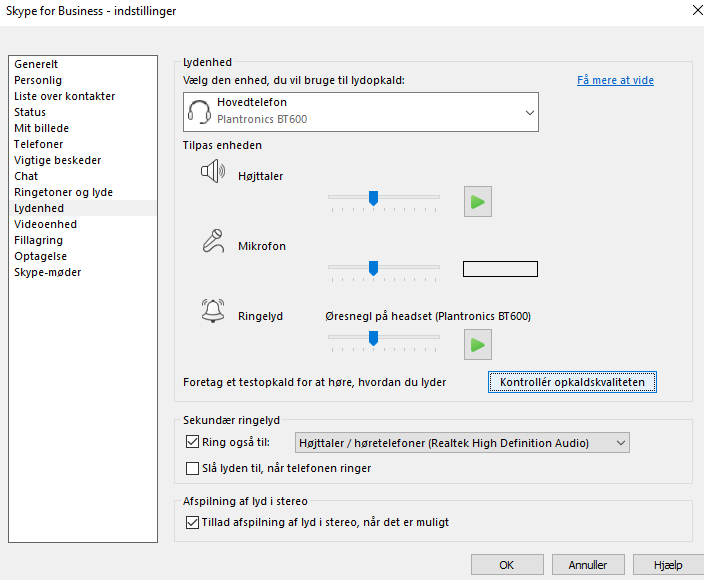Image resolution: width=704 pixels, height=580 pixels.
Task: Click the Højttaler volume slider handle
Action: coord(373,198)
